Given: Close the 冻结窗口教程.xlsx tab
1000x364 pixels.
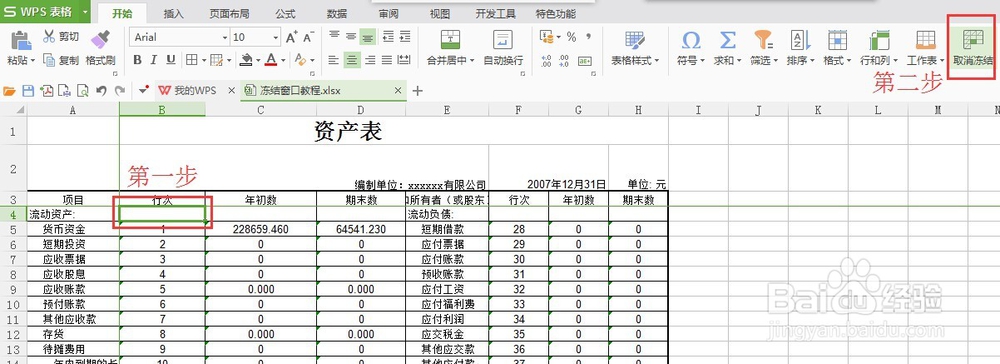Looking at the screenshot, I should click(399, 91).
